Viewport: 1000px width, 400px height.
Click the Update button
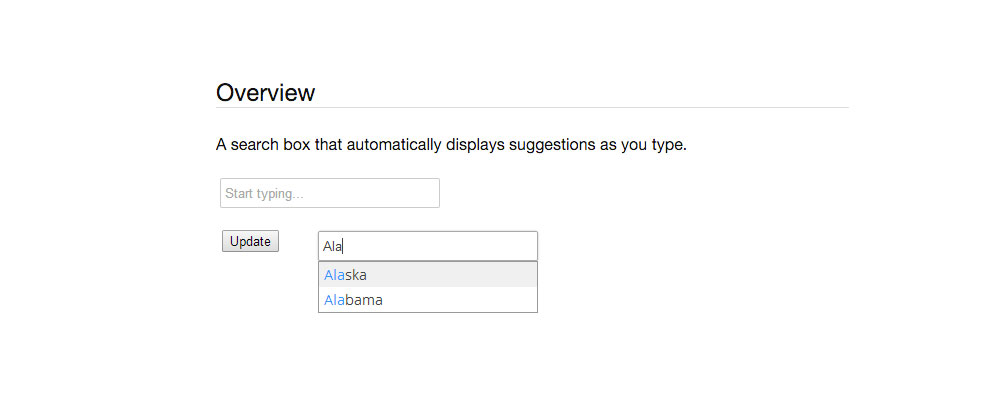tap(250, 241)
